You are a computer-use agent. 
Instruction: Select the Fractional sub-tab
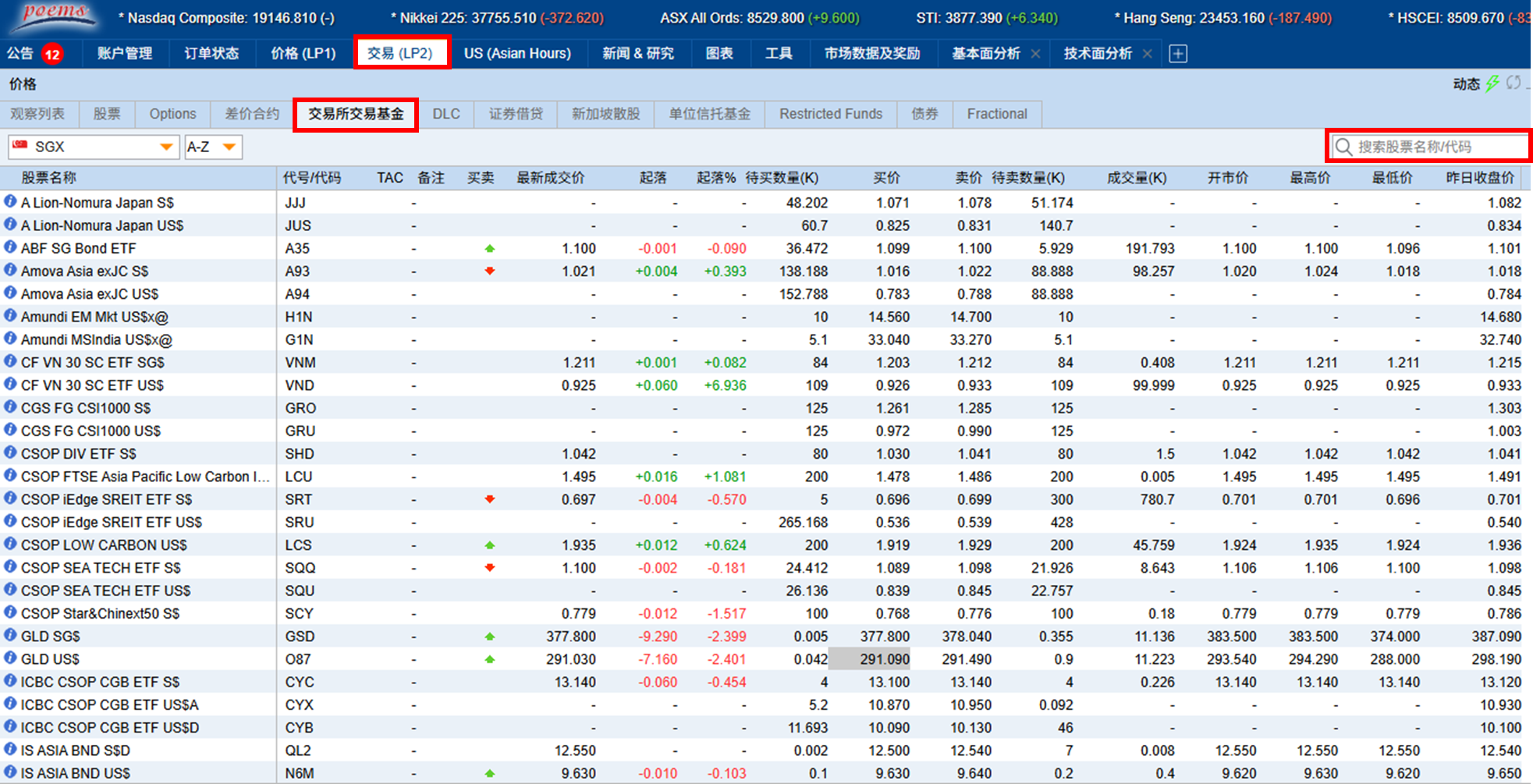[997, 114]
